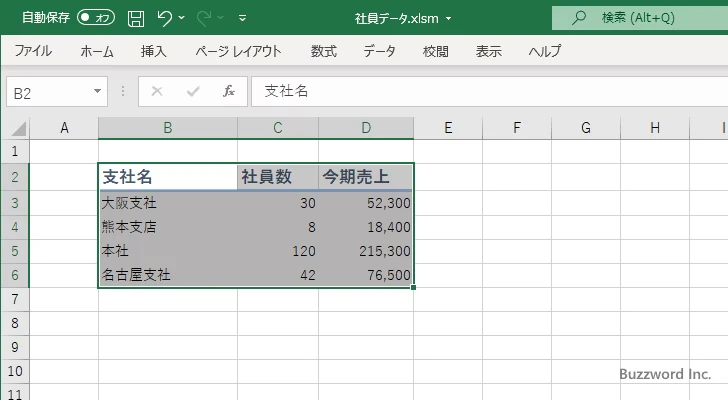Click the Insert Function fx icon
The image size is (728, 400).
pyautogui.click(x=229, y=91)
